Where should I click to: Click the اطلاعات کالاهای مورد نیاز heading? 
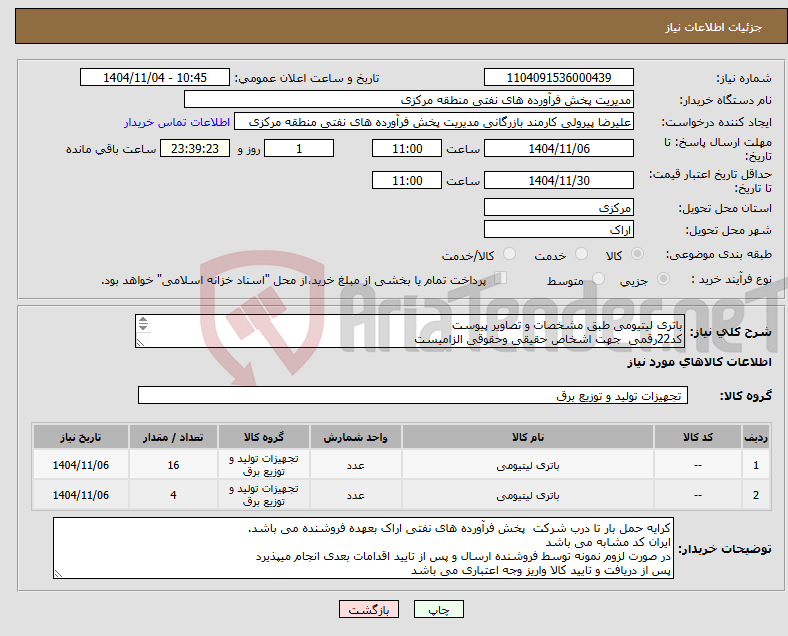coord(699,362)
